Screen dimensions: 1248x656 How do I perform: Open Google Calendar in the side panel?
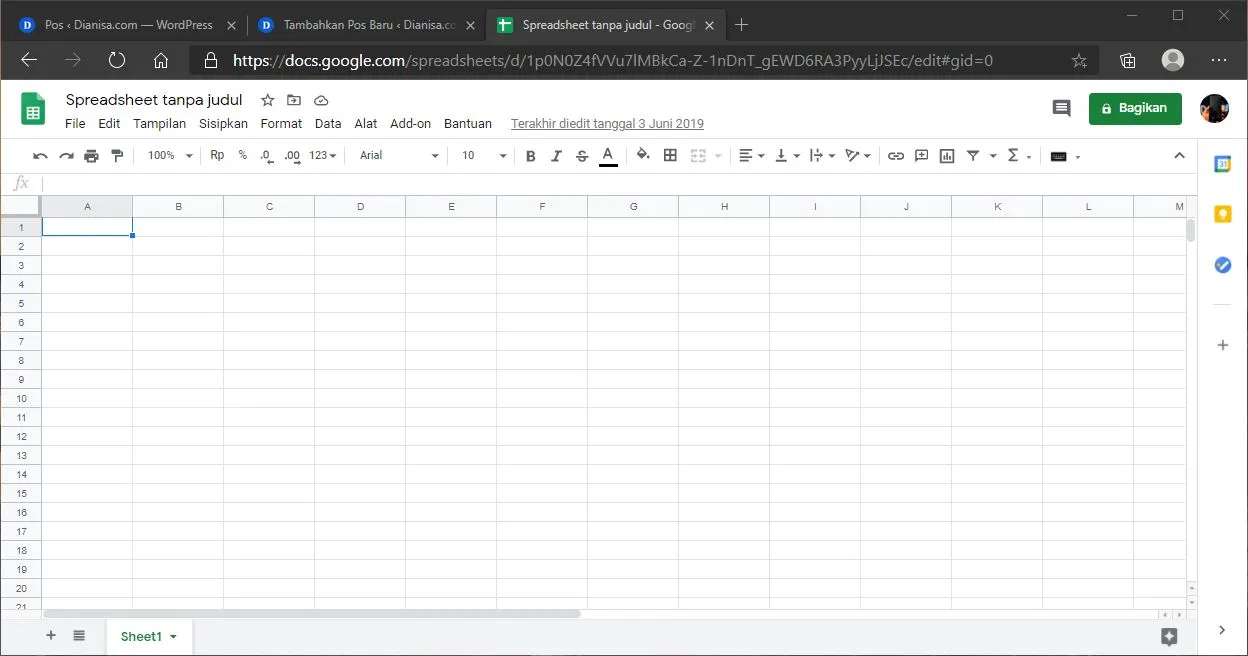pos(1222,163)
